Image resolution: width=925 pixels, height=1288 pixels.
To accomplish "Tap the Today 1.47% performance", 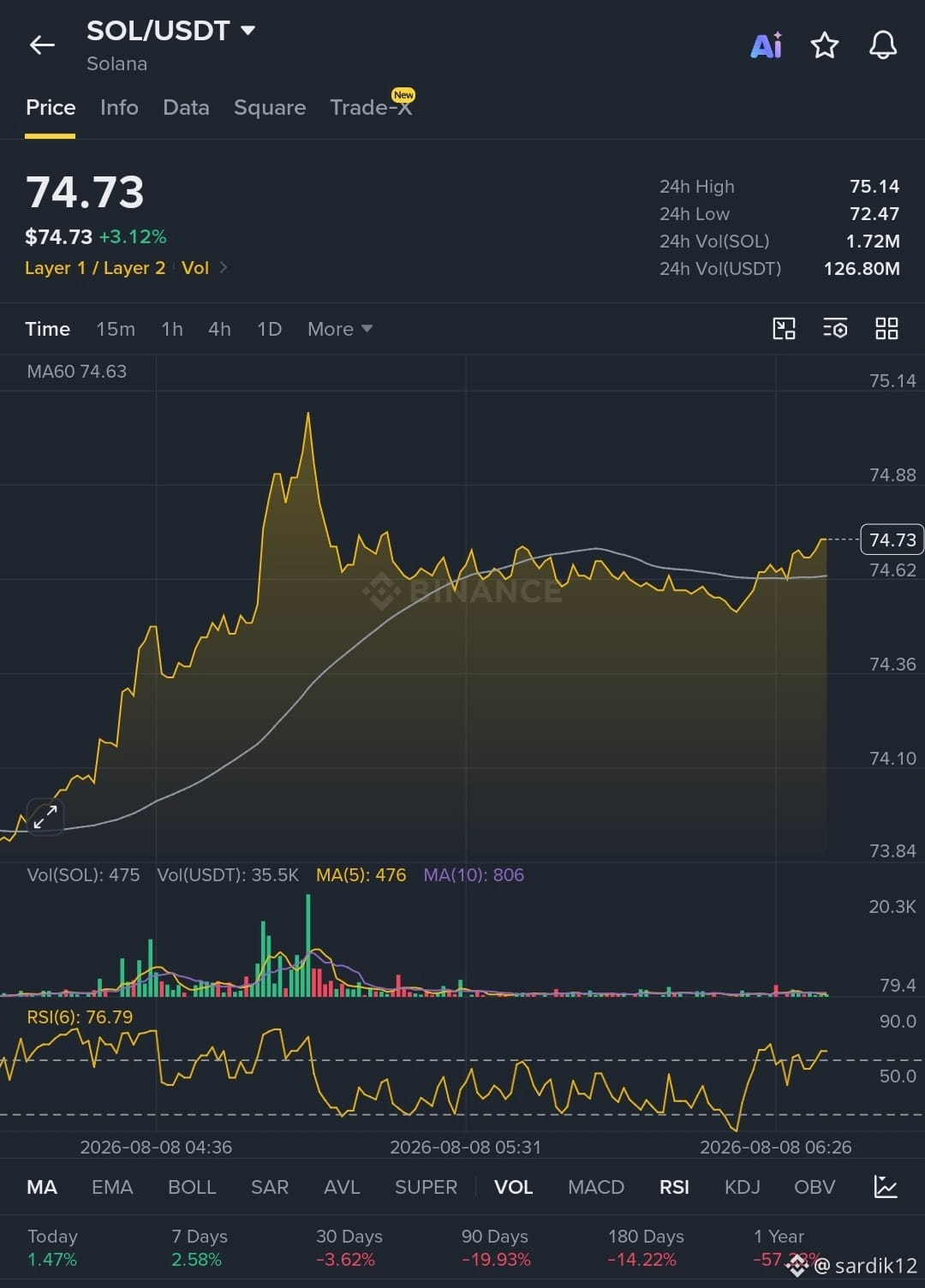I will tap(52, 1248).
